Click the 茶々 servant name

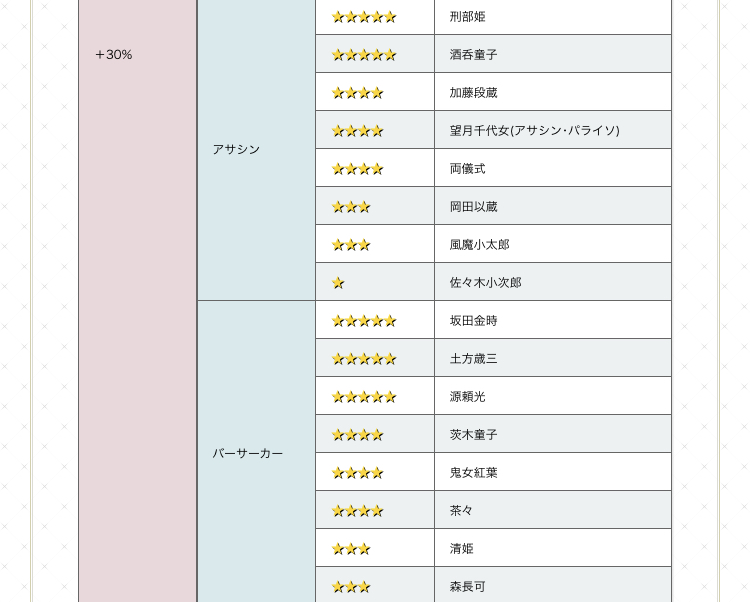pos(461,511)
